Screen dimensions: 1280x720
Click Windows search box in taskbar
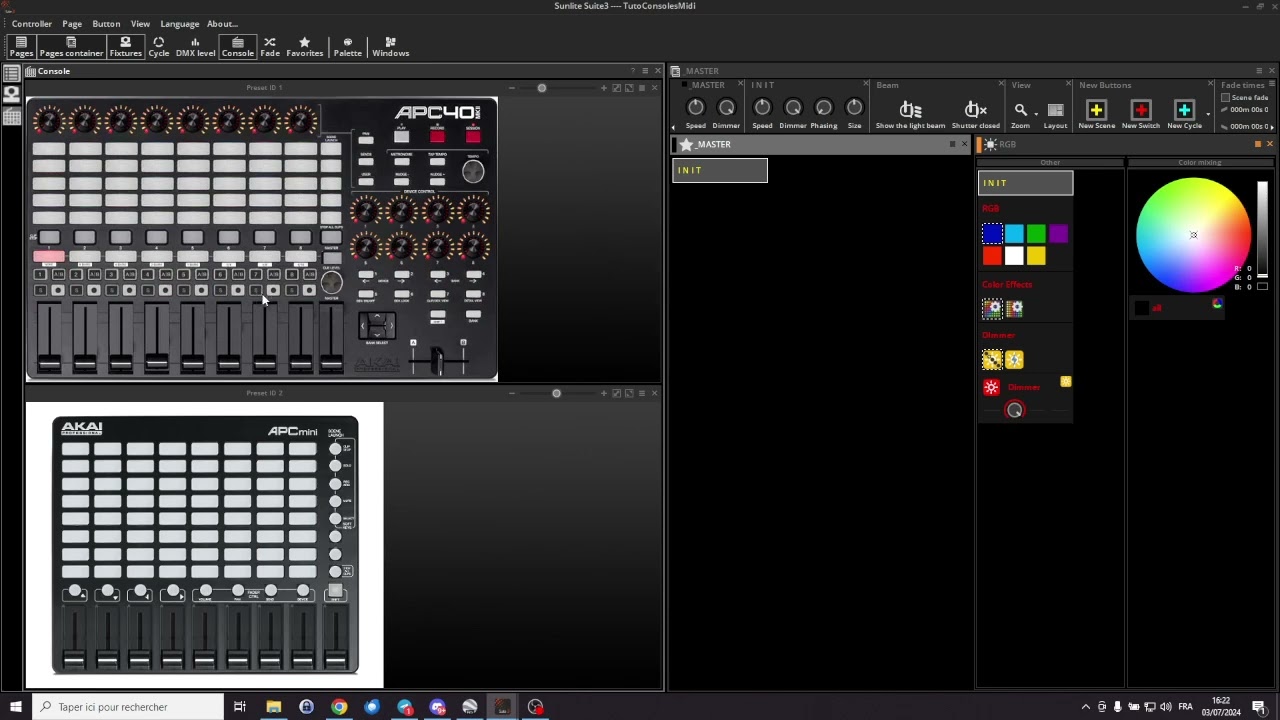(128, 707)
